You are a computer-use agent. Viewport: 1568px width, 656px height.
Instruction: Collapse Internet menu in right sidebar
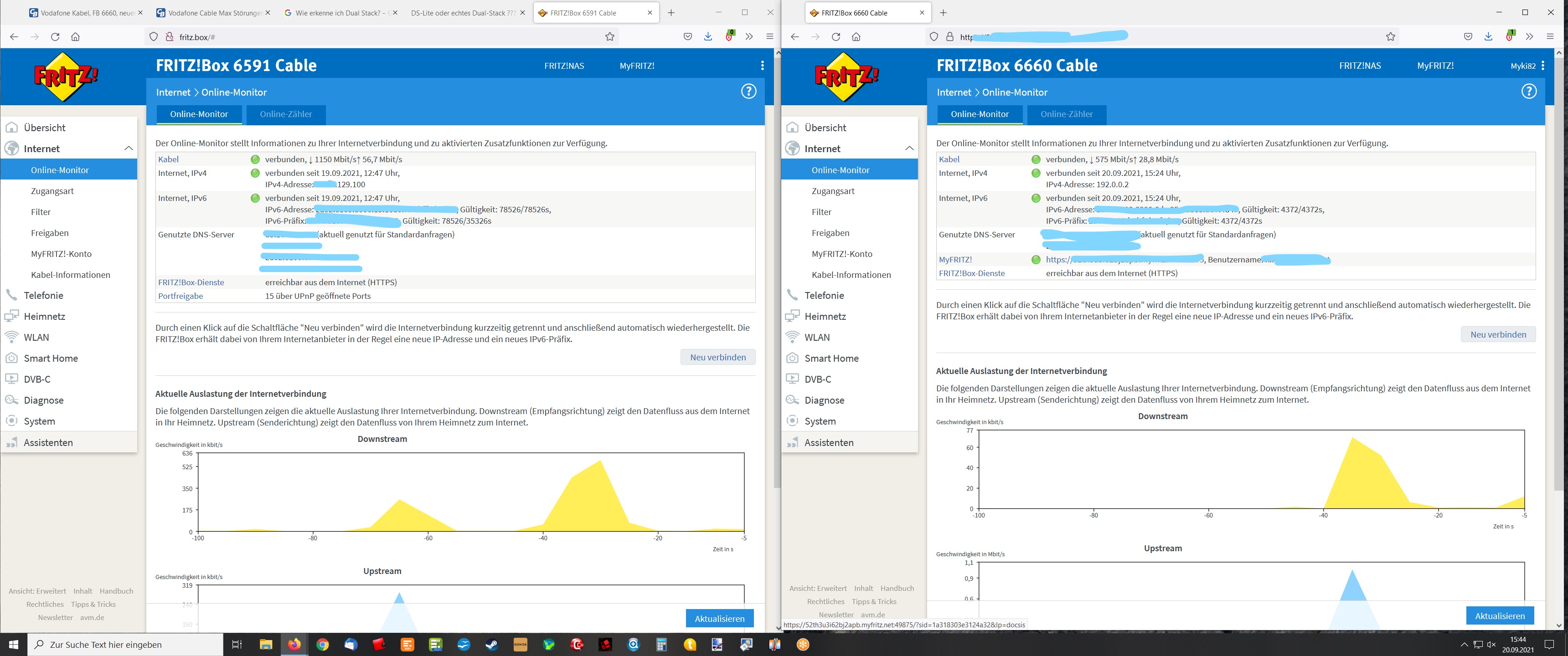[909, 149]
